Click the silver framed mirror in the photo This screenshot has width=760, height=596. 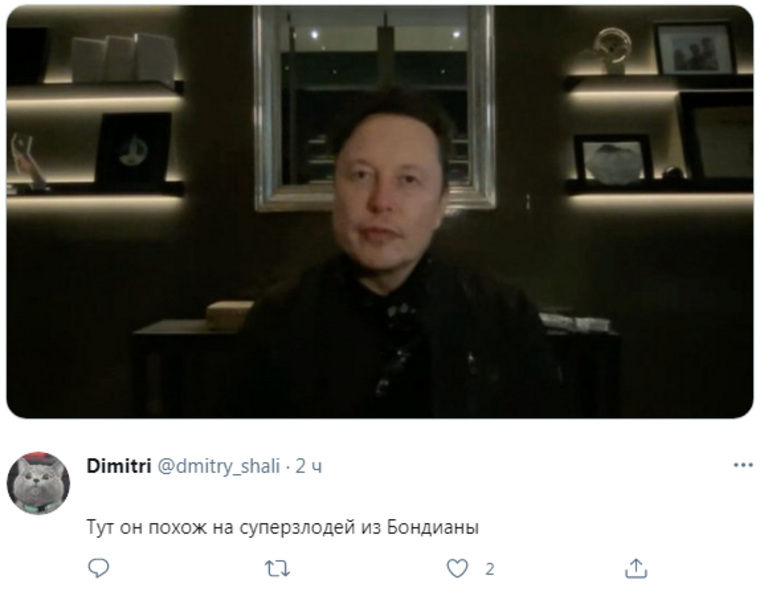pyautogui.click(x=375, y=108)
